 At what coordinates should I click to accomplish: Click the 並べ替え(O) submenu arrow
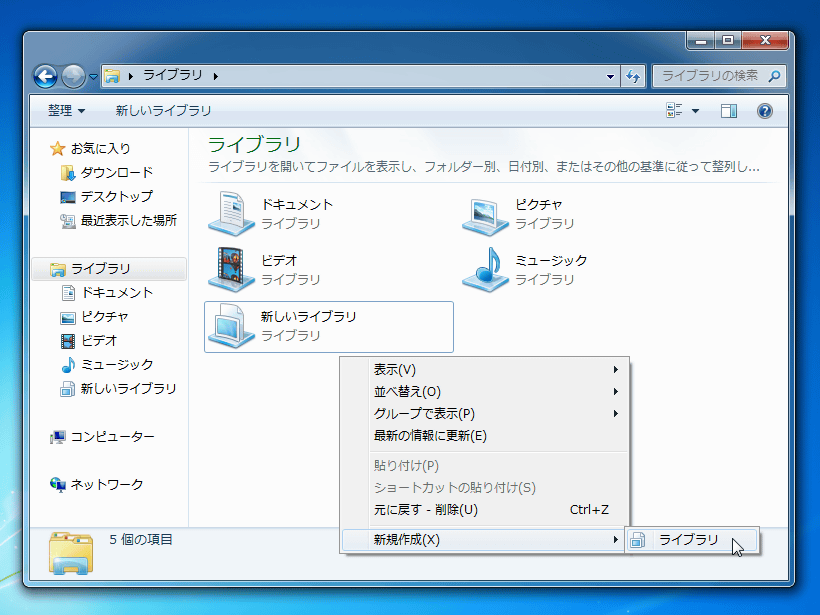(x=616, y=392)
